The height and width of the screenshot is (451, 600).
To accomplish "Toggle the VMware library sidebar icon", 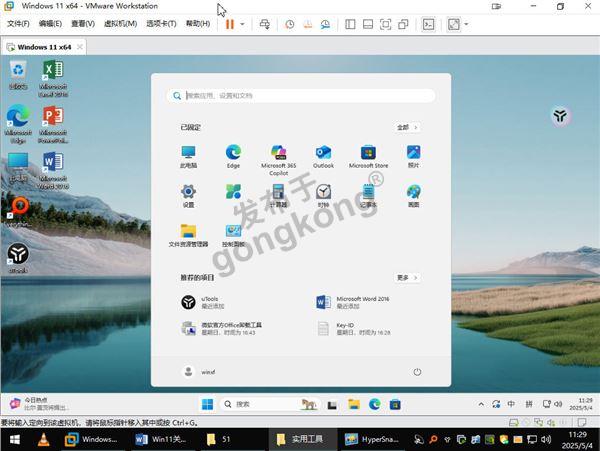I will click(350, 24).
